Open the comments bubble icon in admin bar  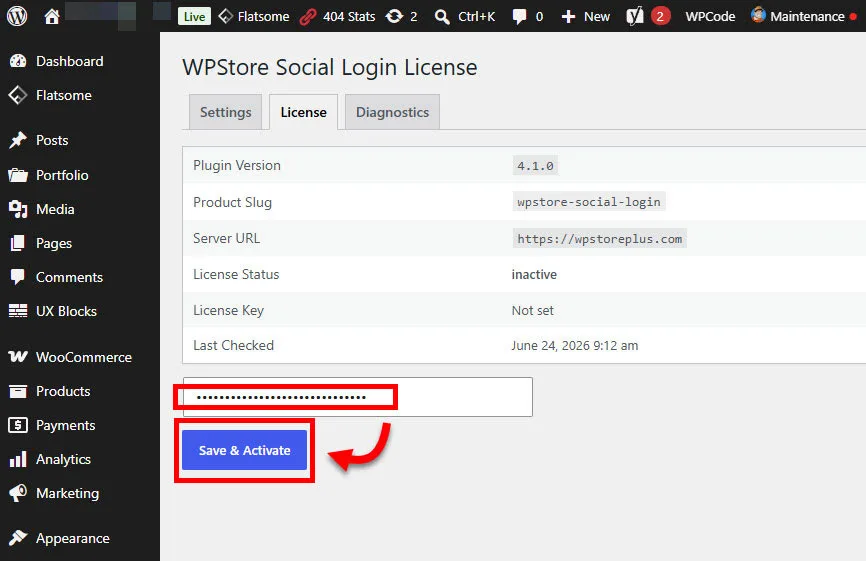[519, 17]
